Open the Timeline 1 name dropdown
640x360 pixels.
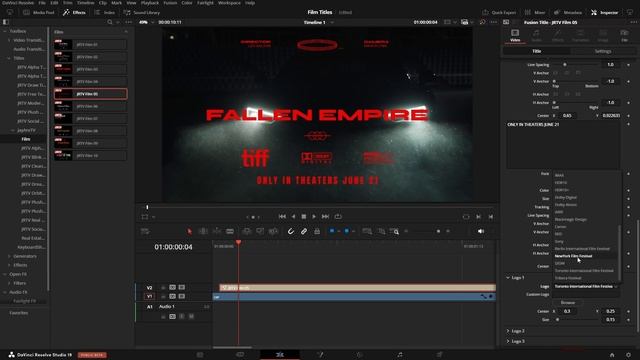(318, 22)
